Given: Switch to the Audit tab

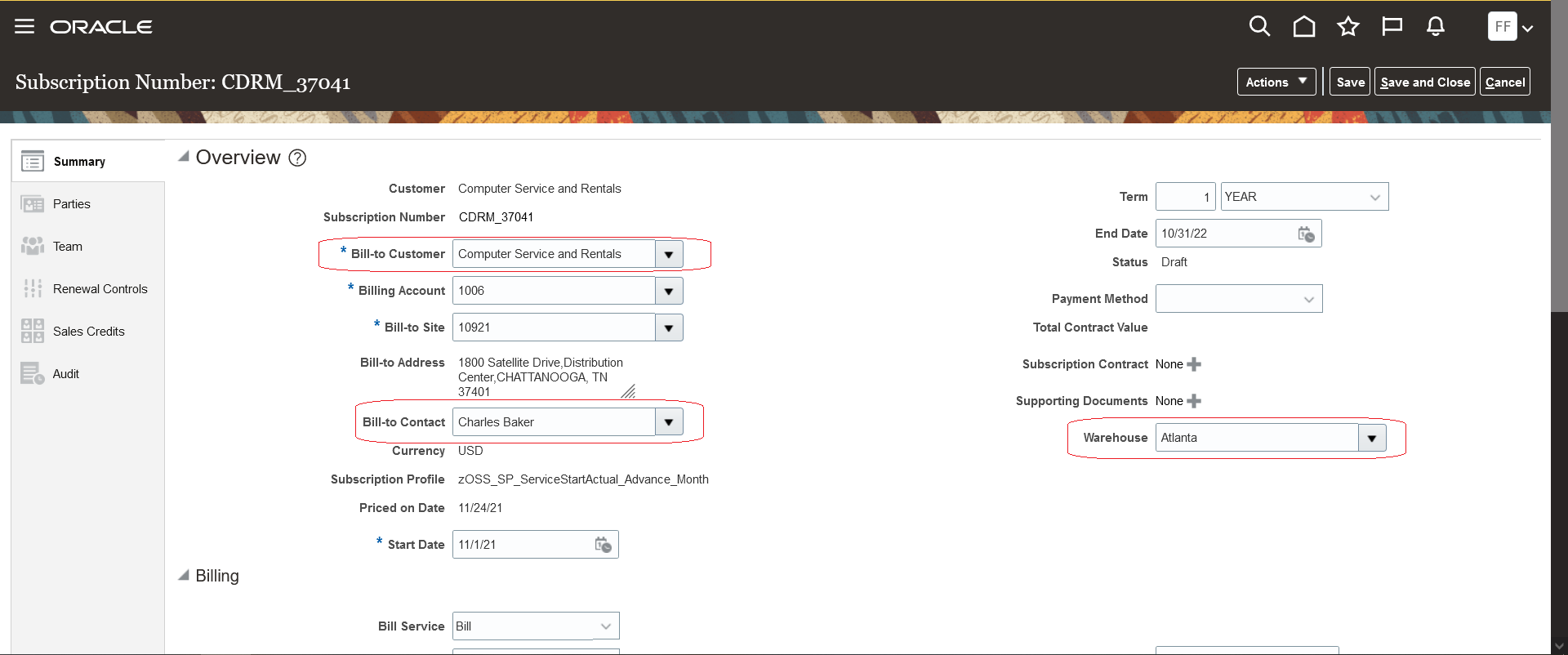Looking at the screenshot, I should coord(88,374).
